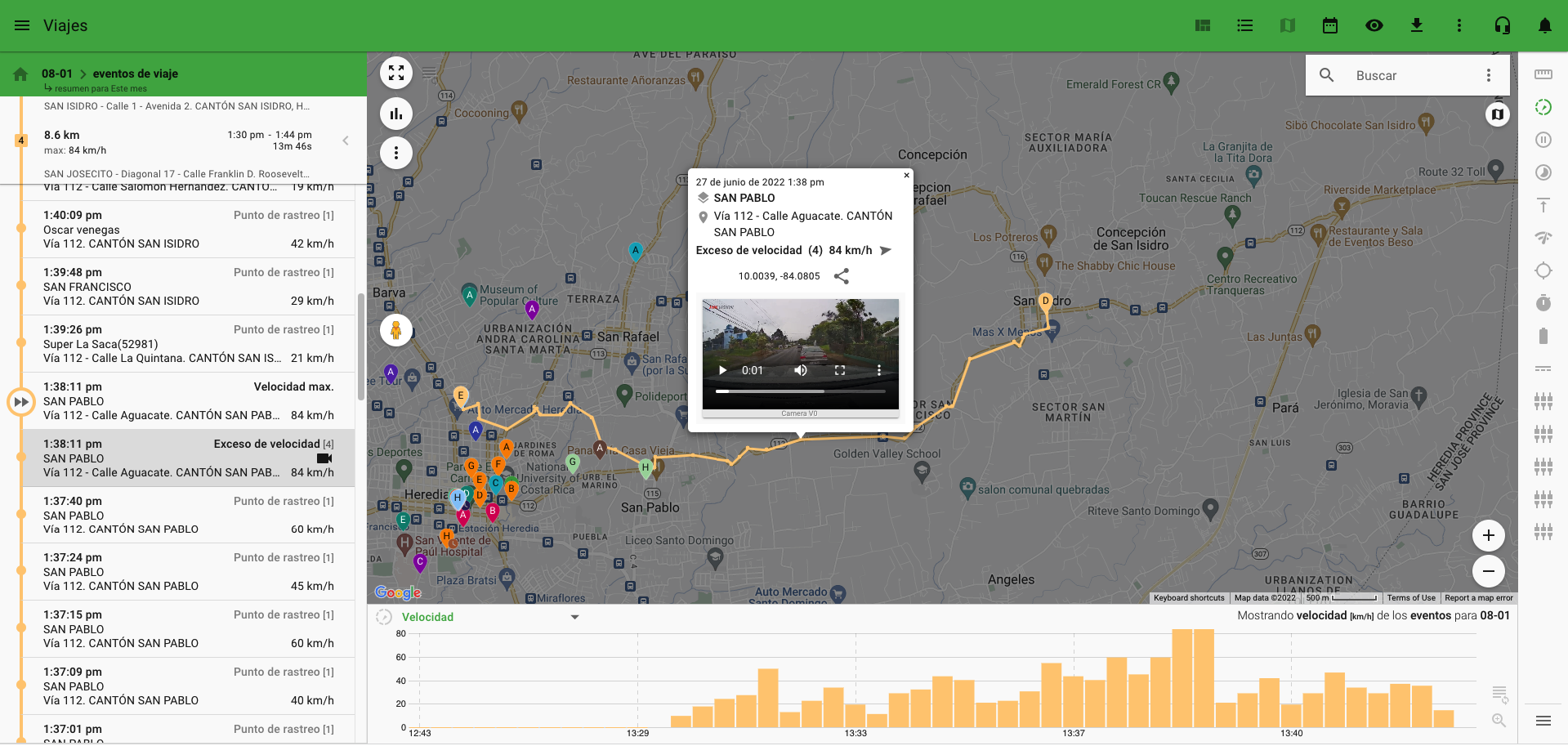The width and height of the screenshot is (1568, 746).
Task: Drop the Street View pegman button
Action: coord(396,331)
